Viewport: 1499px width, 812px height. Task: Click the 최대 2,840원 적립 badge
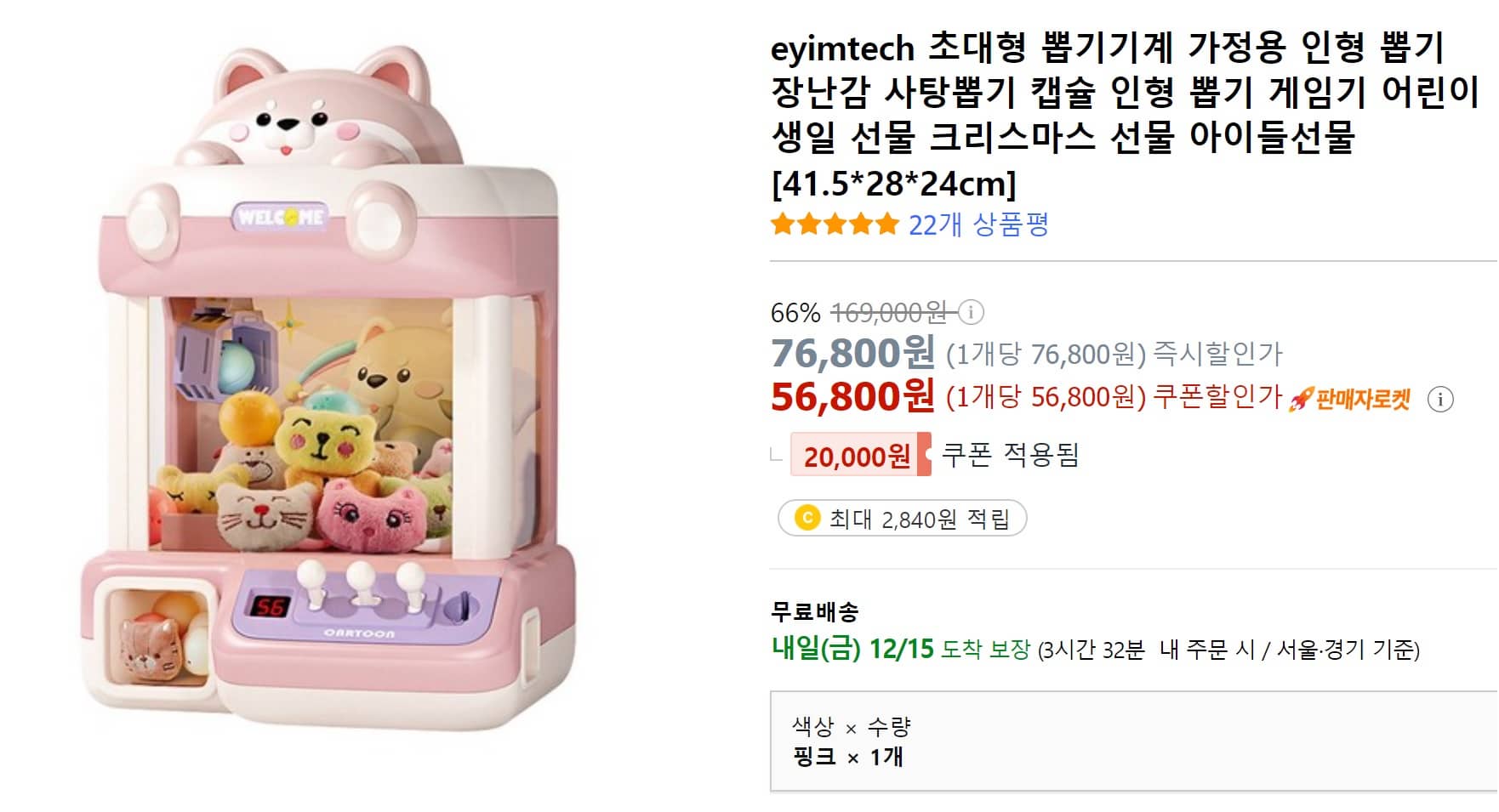(903, 517)
